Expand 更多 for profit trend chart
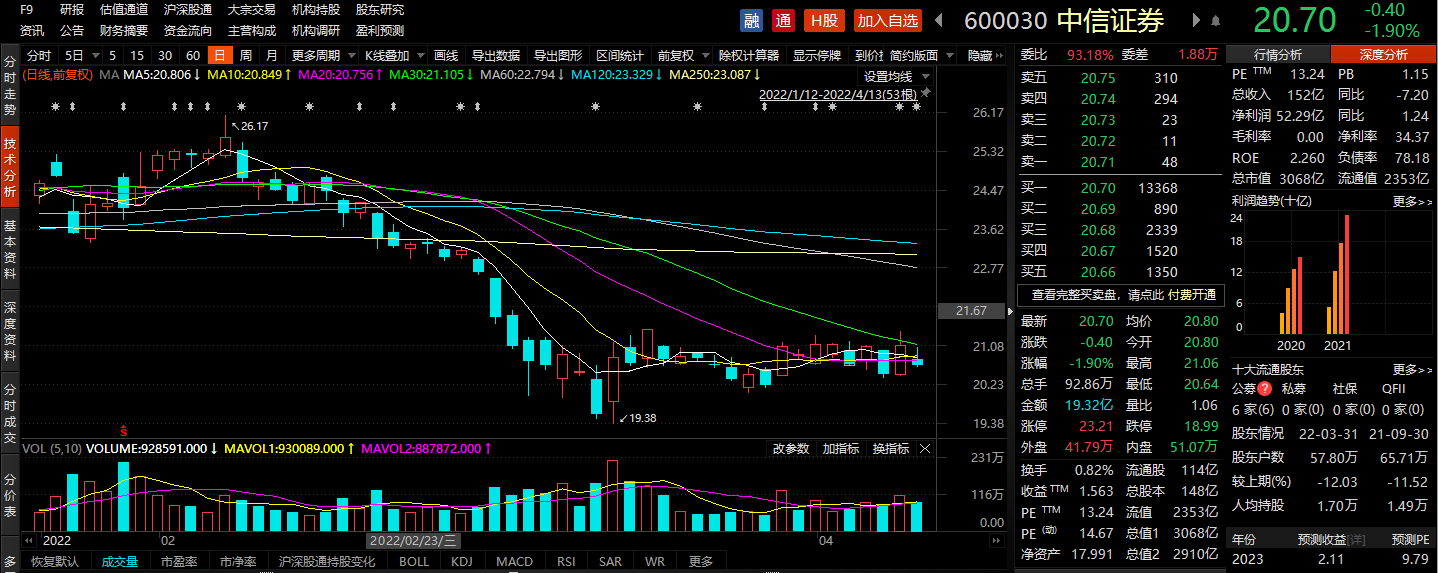 [x=1411, y=201]
